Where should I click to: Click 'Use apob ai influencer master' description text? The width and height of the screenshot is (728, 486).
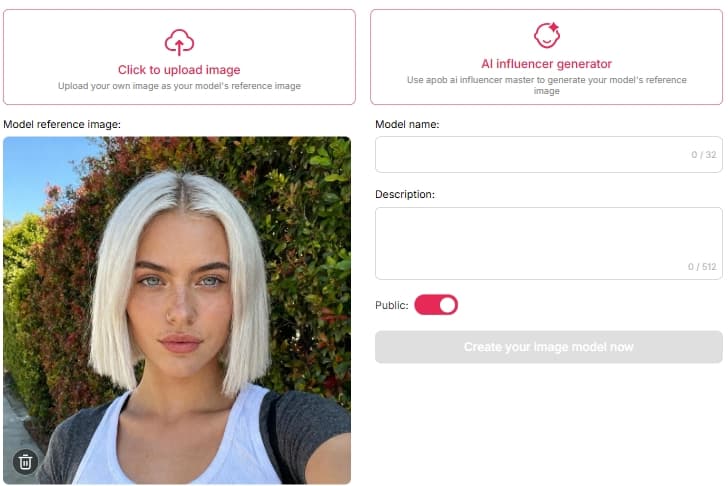(546, 85)
